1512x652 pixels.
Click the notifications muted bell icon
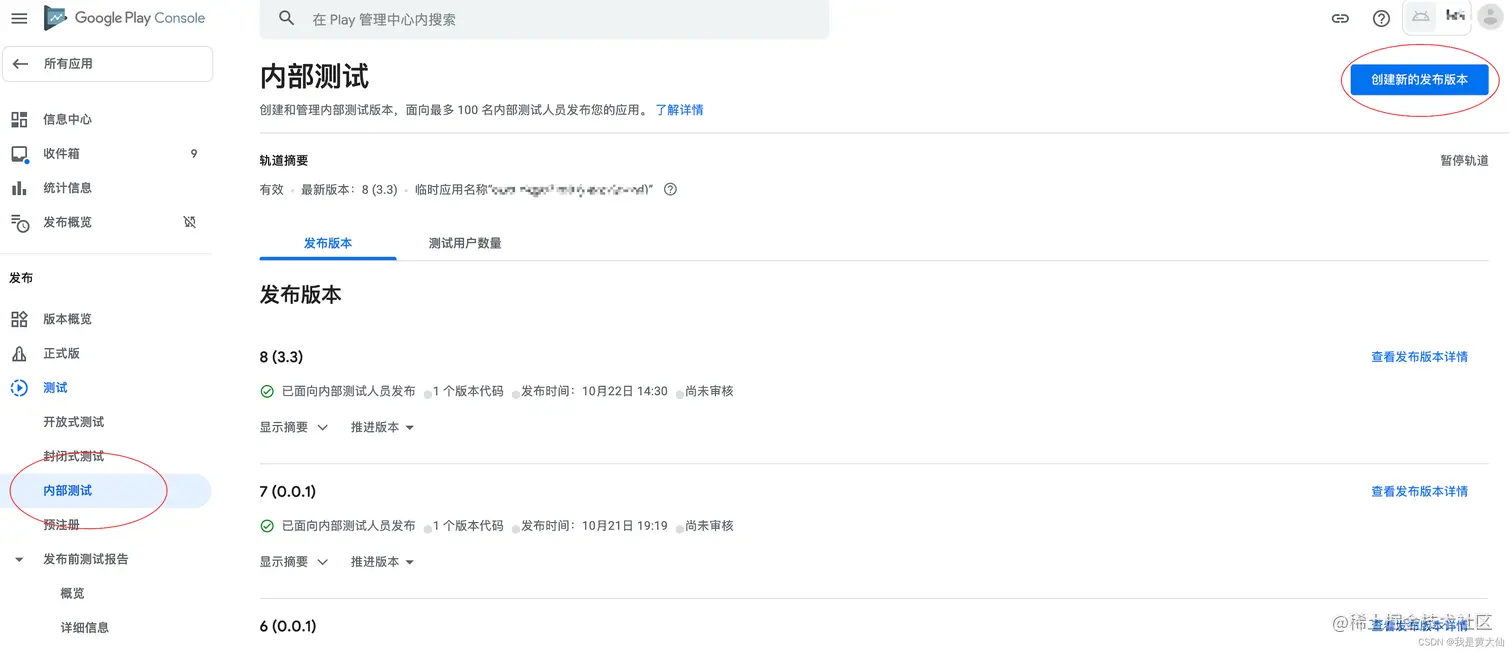189,221
